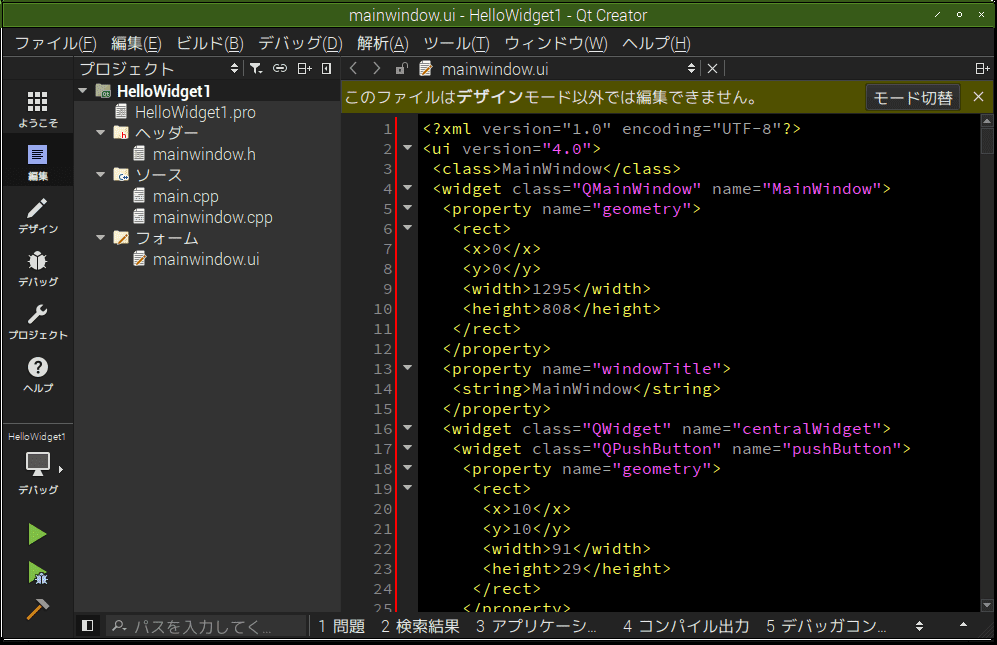Open the デバッグ(D) menu
The width and height of the screenshot is (997, 645).
click(300, 43)
